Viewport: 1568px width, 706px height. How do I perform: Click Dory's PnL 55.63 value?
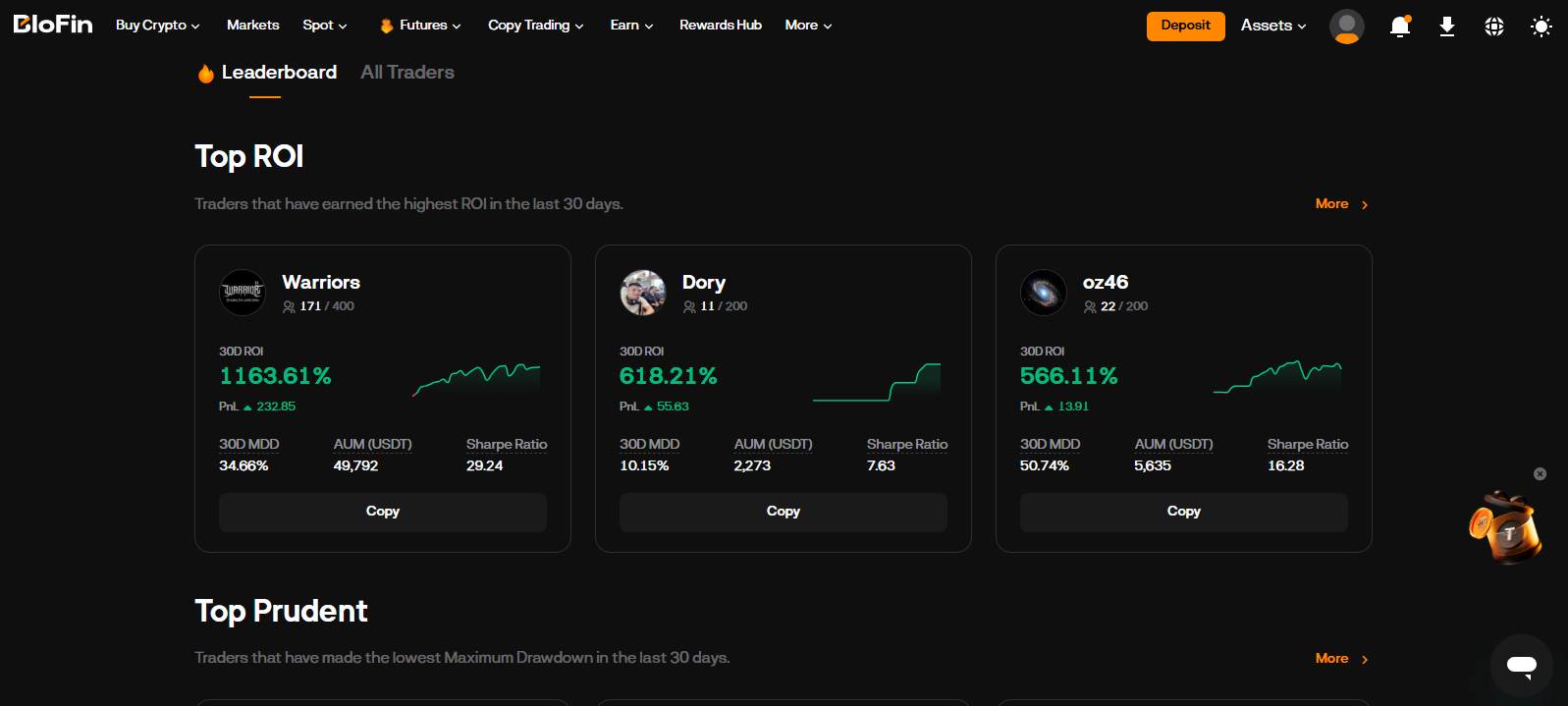(673, 407)
